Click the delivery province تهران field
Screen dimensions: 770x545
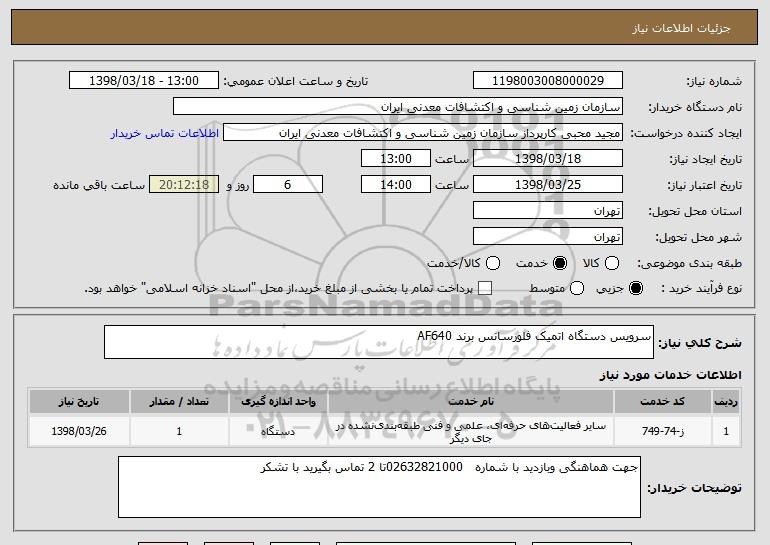pos(548,211)
